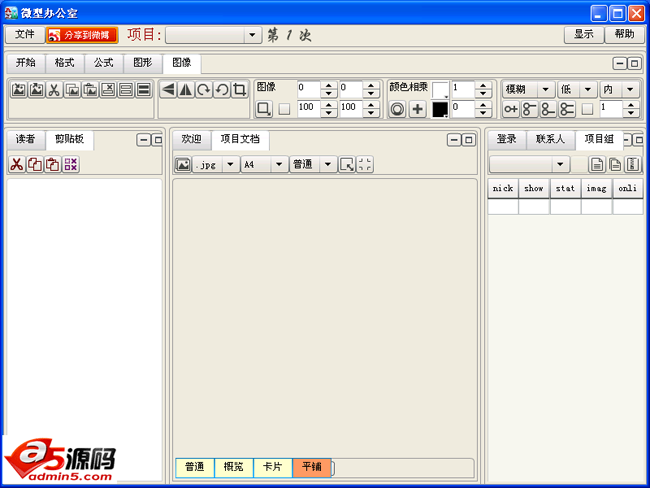
Task: Click the insert image icon in image toolbar
Action: 19,90
